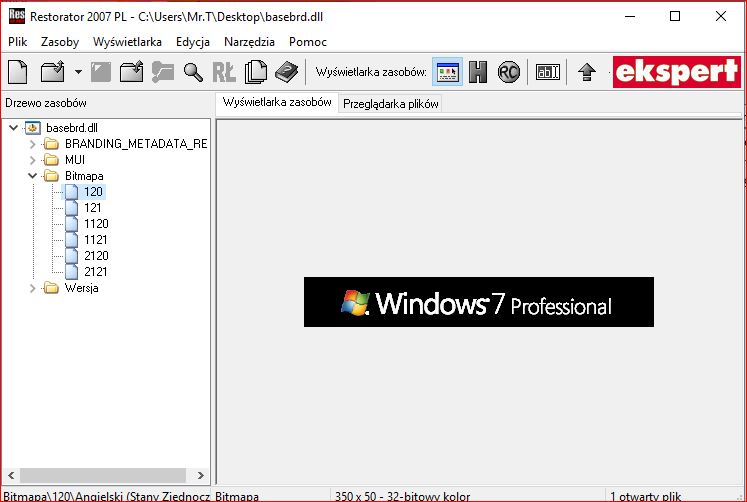Close the Restorator window
Viewport: 747px width, 502px height.
[720, 16]
